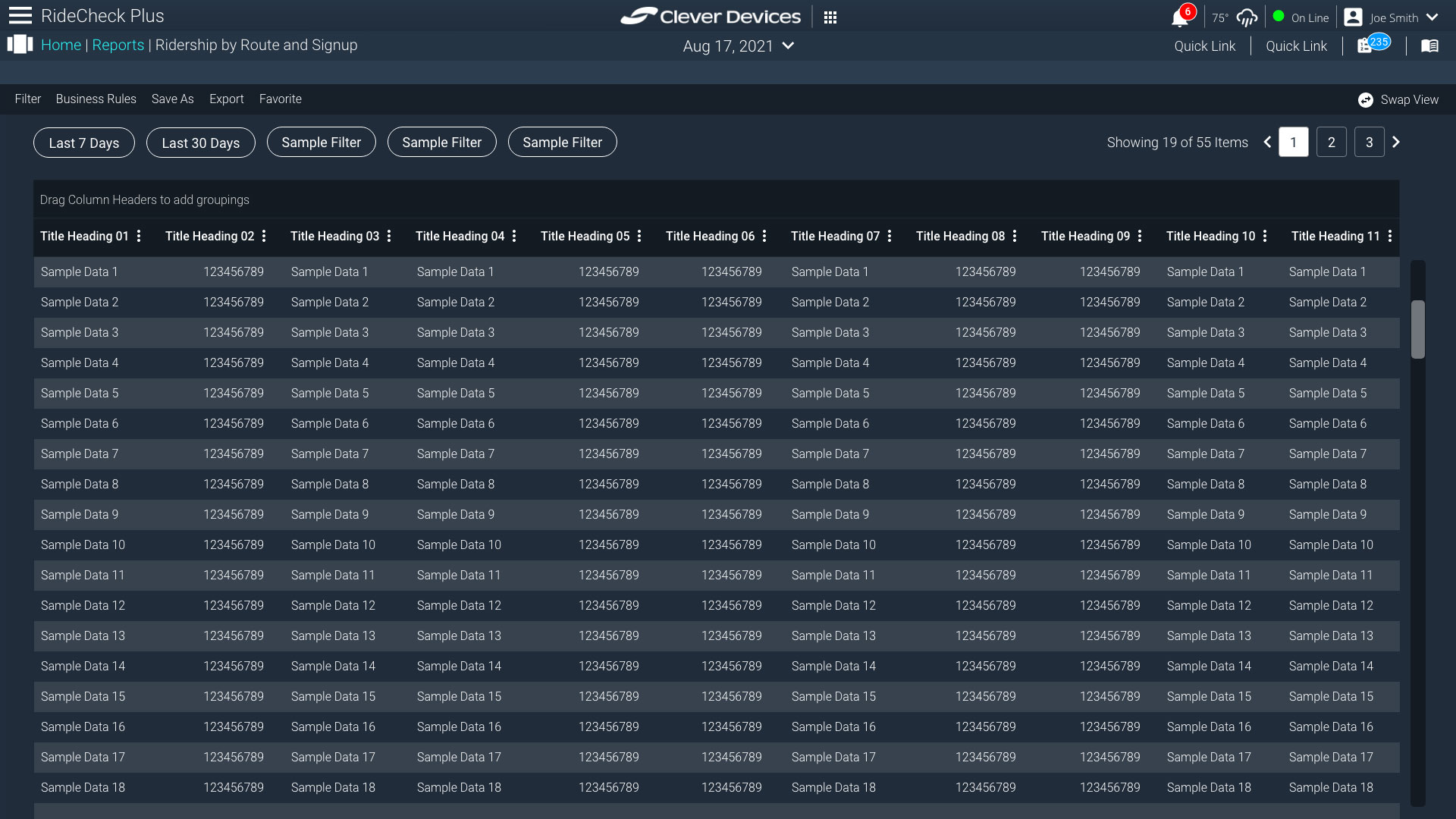
Task: Click the Clever Devices logo
Action: click(x=711, y=16)
